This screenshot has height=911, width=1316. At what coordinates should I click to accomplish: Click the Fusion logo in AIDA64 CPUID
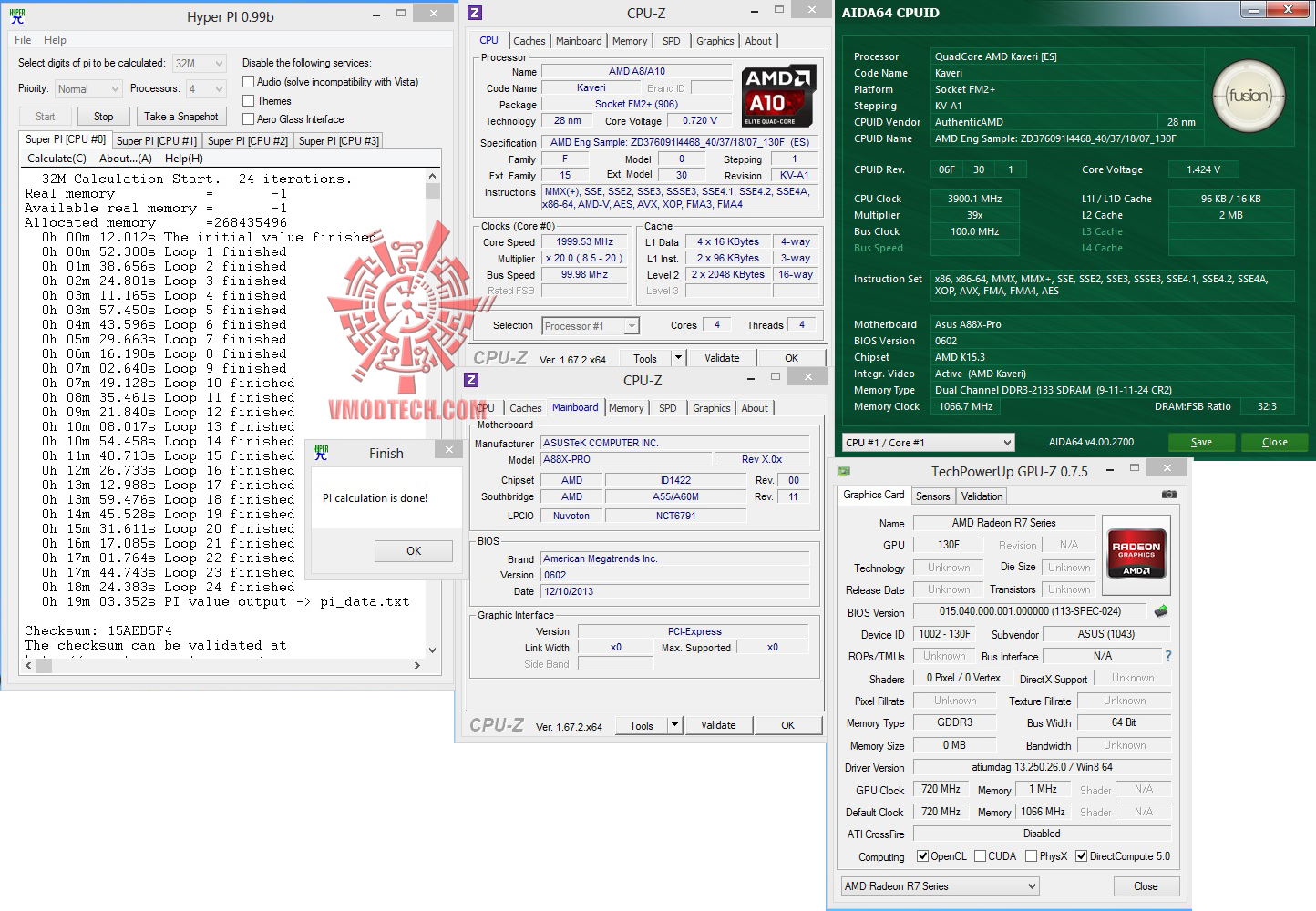[1249, 96]
